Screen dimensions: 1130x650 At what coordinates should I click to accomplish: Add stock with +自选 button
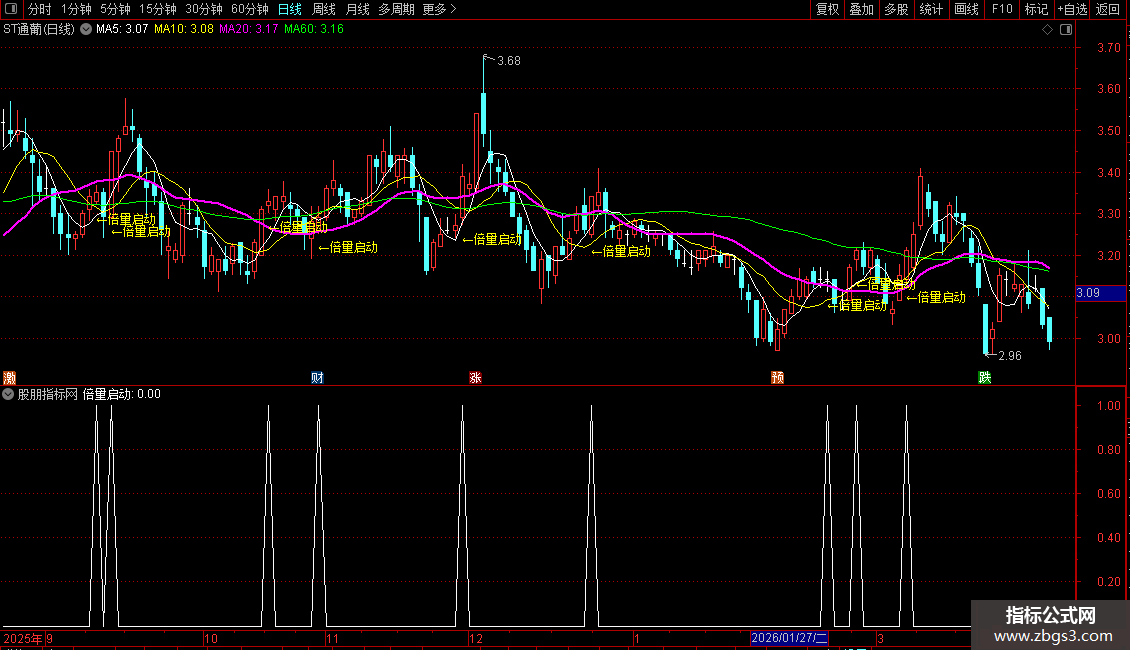[1072, 9]
